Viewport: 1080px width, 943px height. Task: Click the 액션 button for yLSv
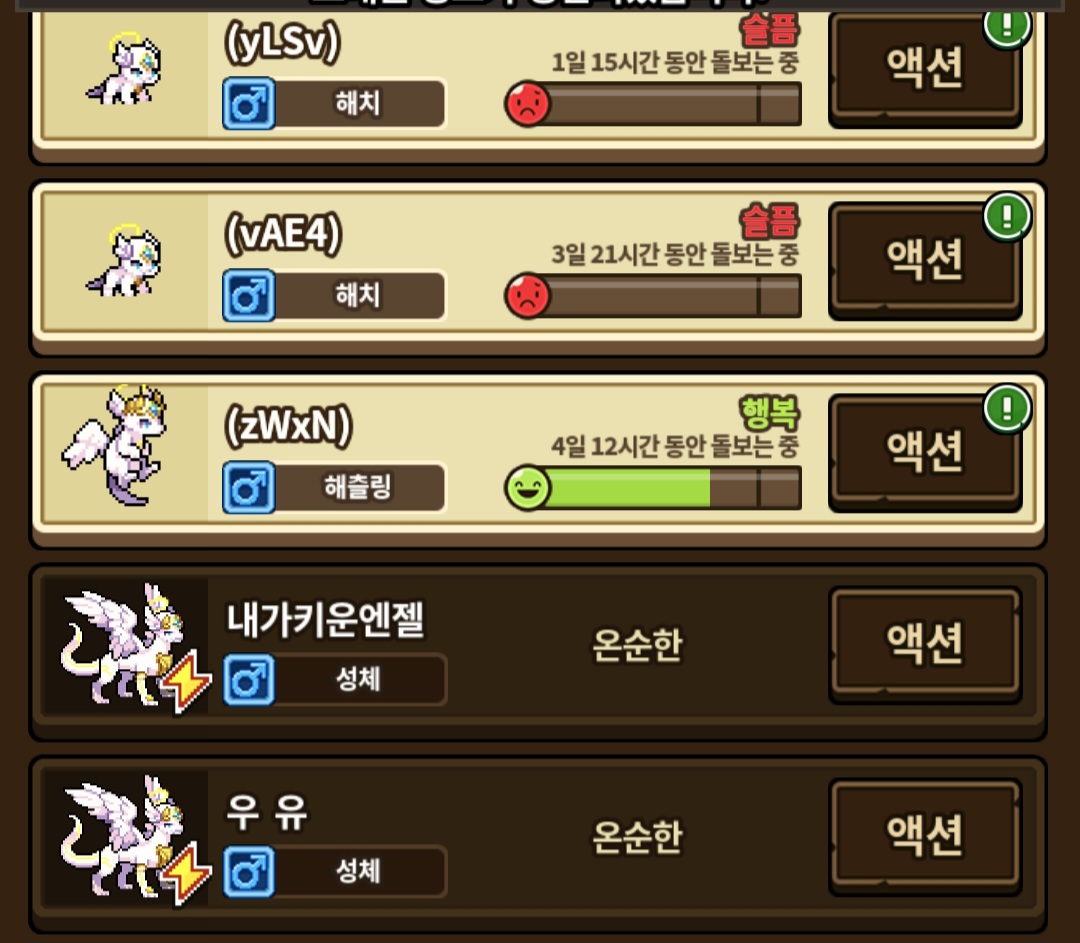924,68
